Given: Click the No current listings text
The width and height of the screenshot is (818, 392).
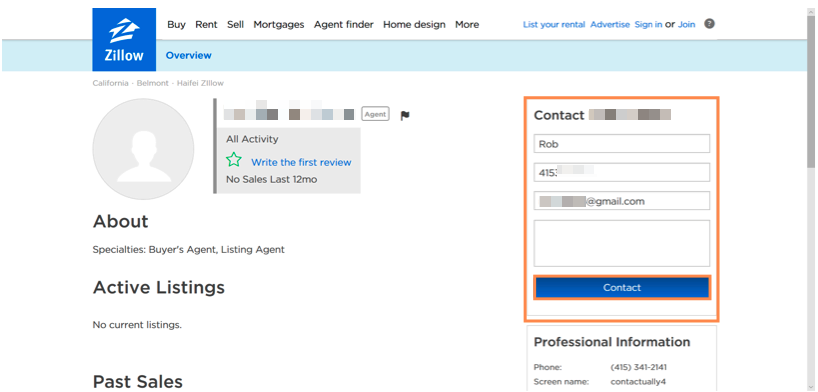Looking at the screenshot, I should point(137,325).
